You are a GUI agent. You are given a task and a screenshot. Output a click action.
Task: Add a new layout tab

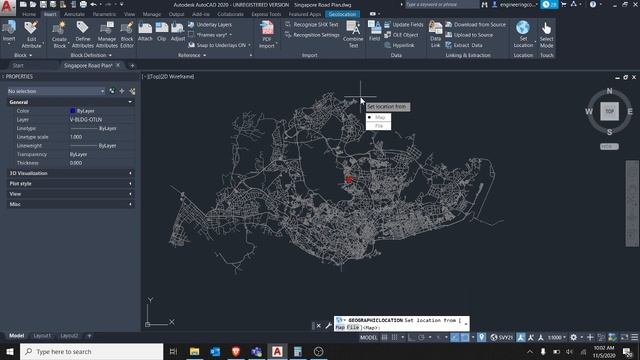(x=89, y=336)
